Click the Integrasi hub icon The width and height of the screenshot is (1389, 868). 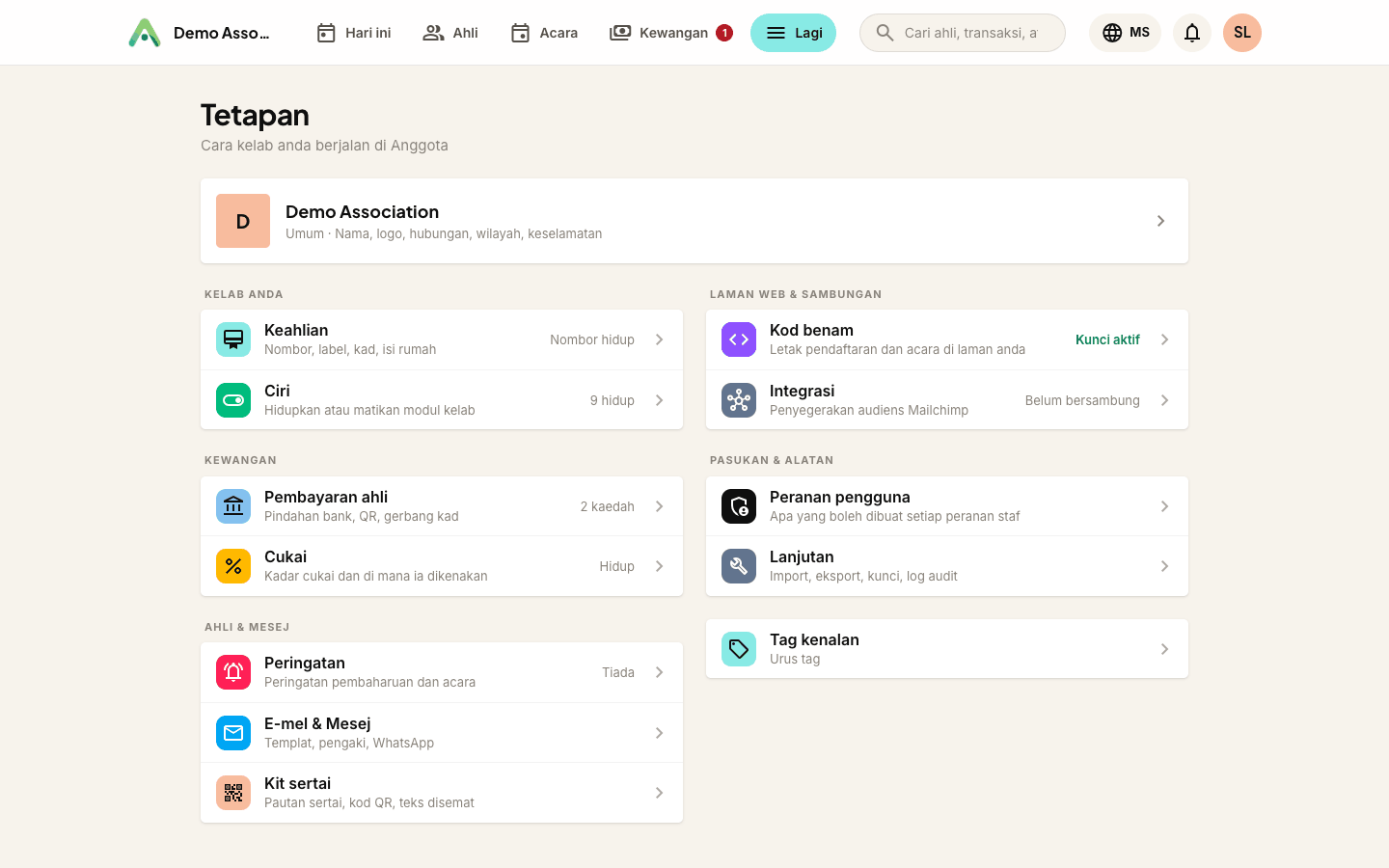click(739, 400)
